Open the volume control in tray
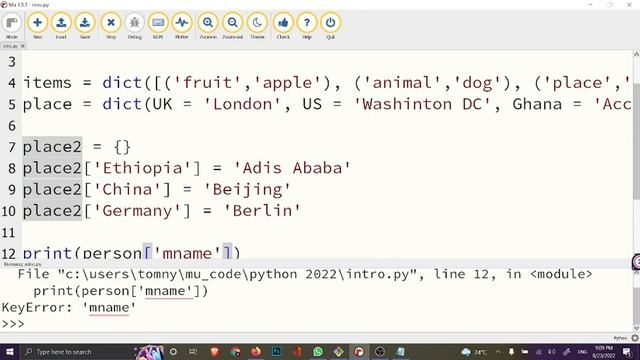Viewport: 640px width, 360px height. point(552,352)
